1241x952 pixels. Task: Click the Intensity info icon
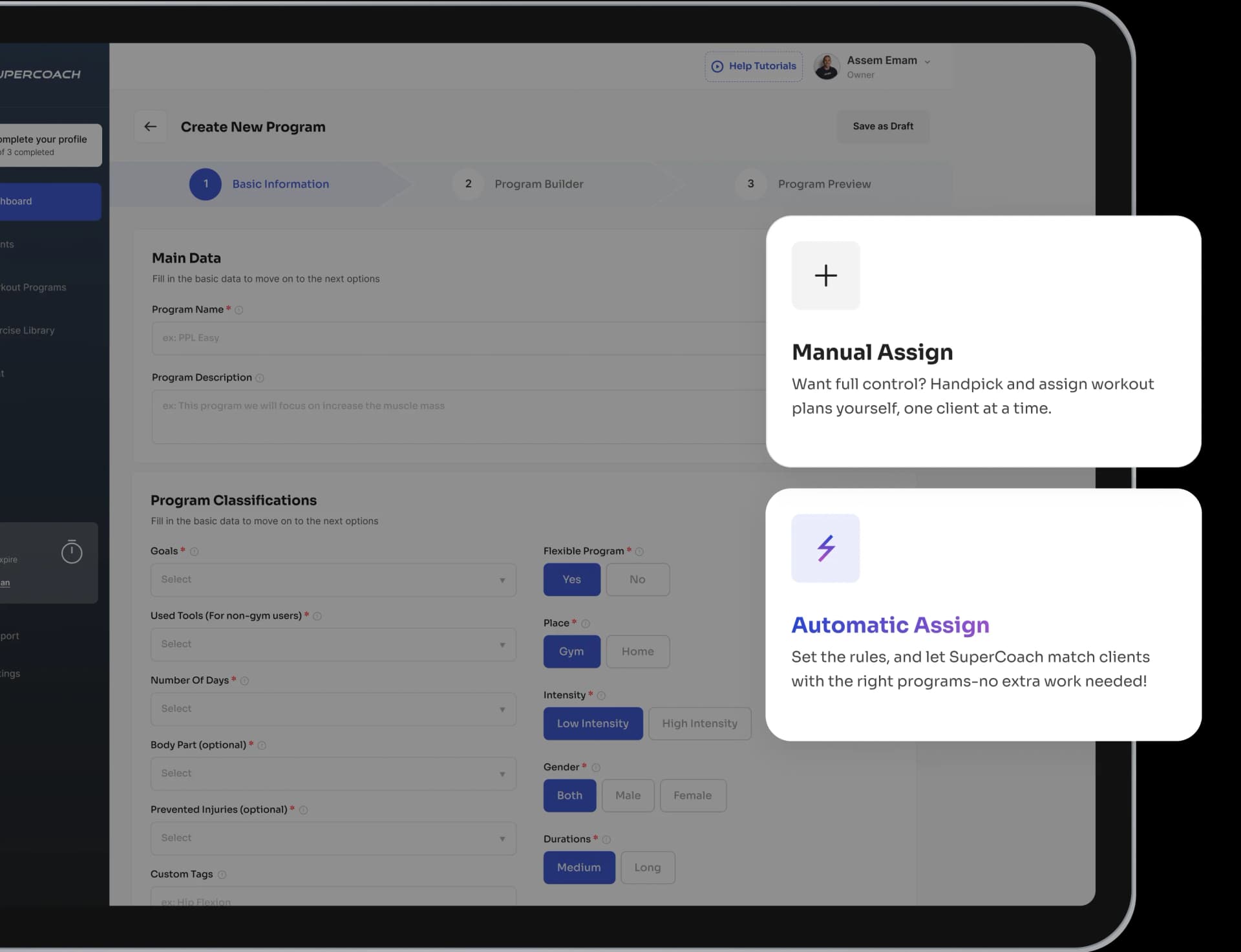coord(601,696)
